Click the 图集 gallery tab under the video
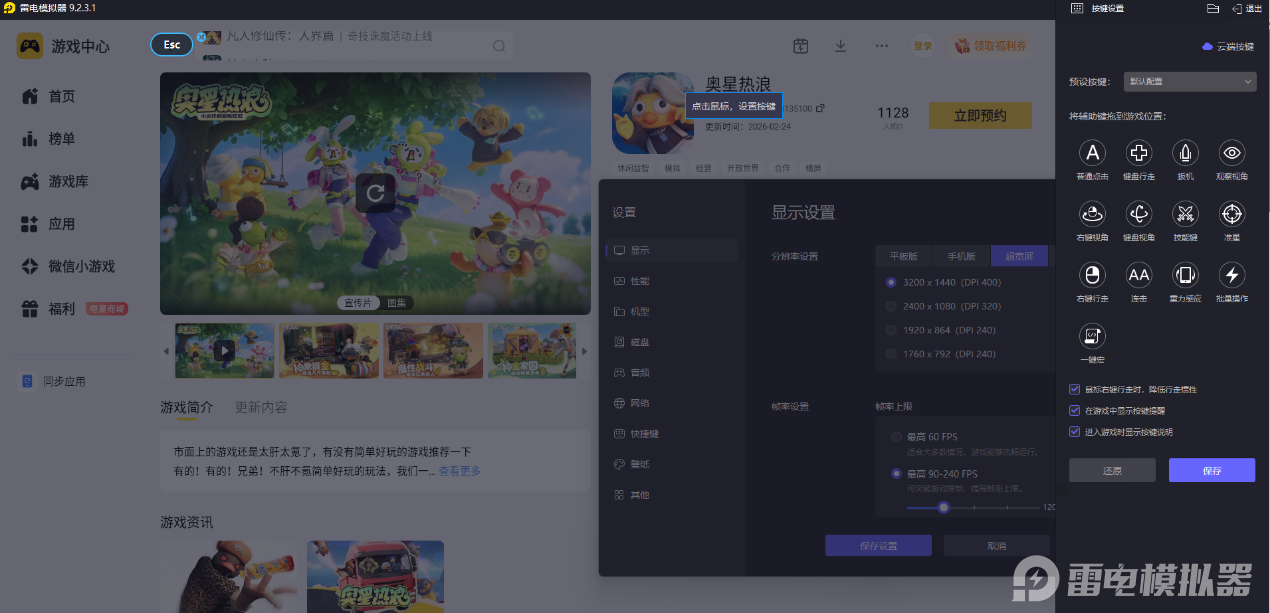 click(397, 303)
